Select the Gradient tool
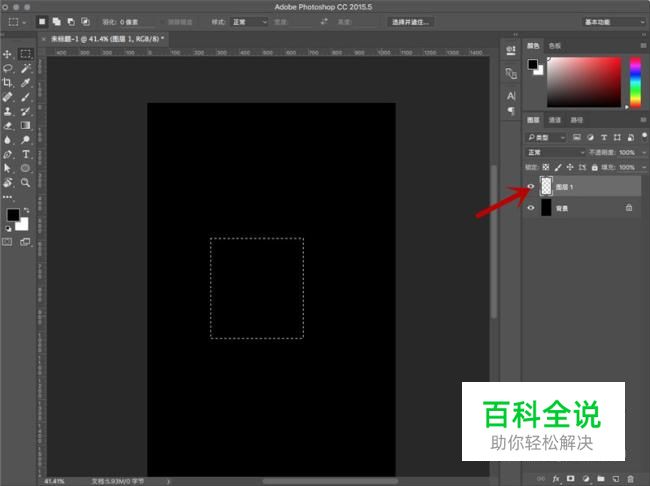Screen dimensions: 650x486 [x=25, y=126]
